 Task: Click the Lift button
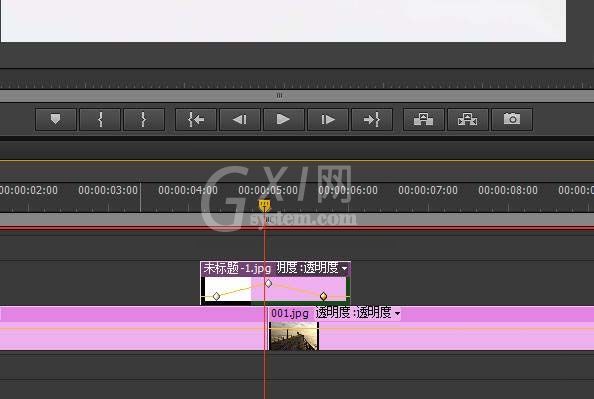(424, 119)
